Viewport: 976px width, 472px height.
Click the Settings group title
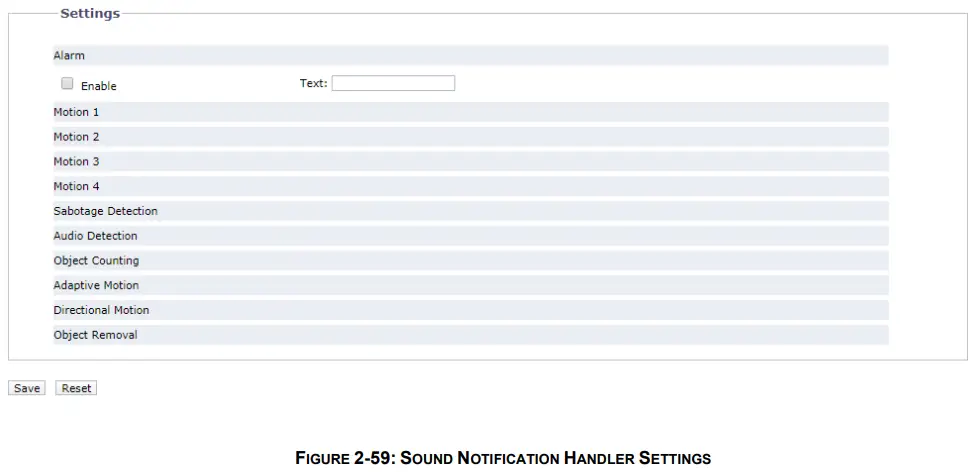coord(90,14)
